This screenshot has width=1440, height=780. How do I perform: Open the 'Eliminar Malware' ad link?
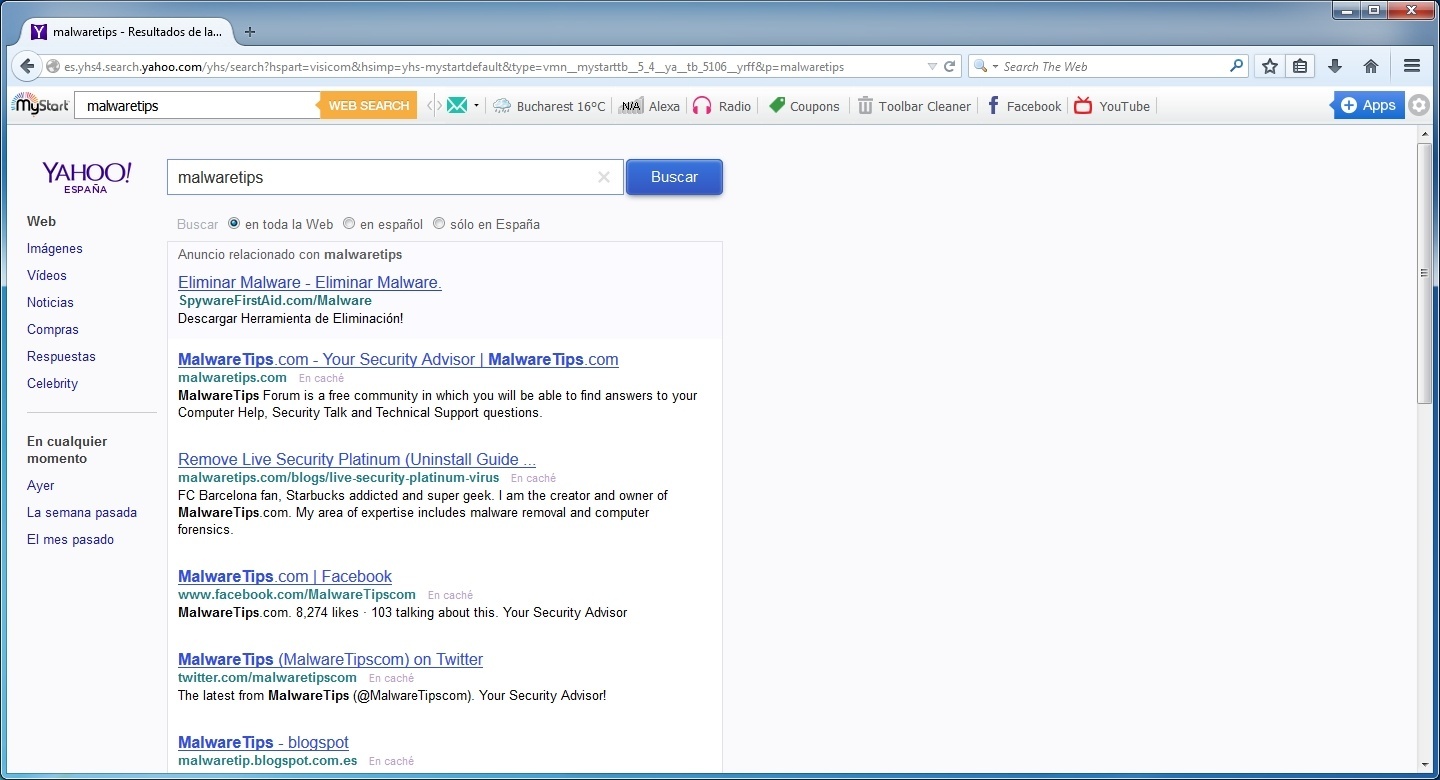(x=310, y=282)
